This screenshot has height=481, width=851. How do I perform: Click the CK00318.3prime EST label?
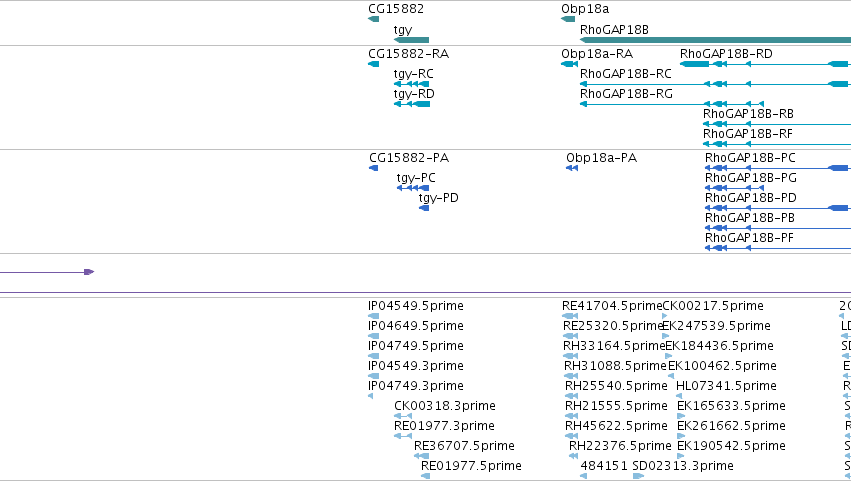tap(444, 406)
